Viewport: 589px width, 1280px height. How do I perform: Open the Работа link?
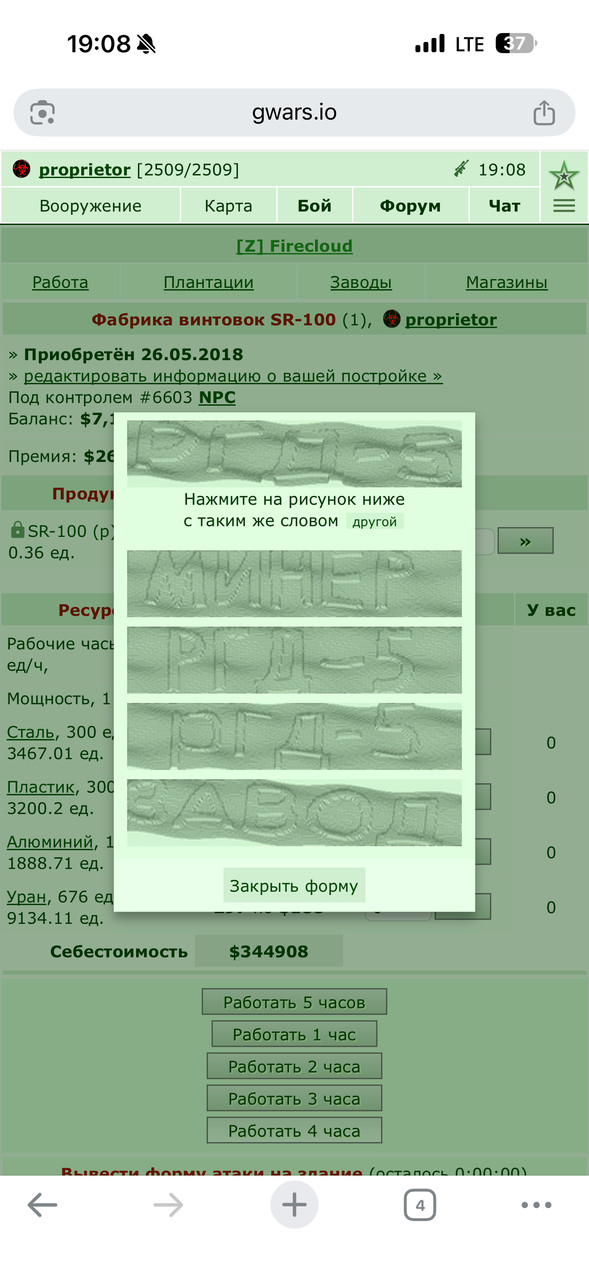pos(60,283)
